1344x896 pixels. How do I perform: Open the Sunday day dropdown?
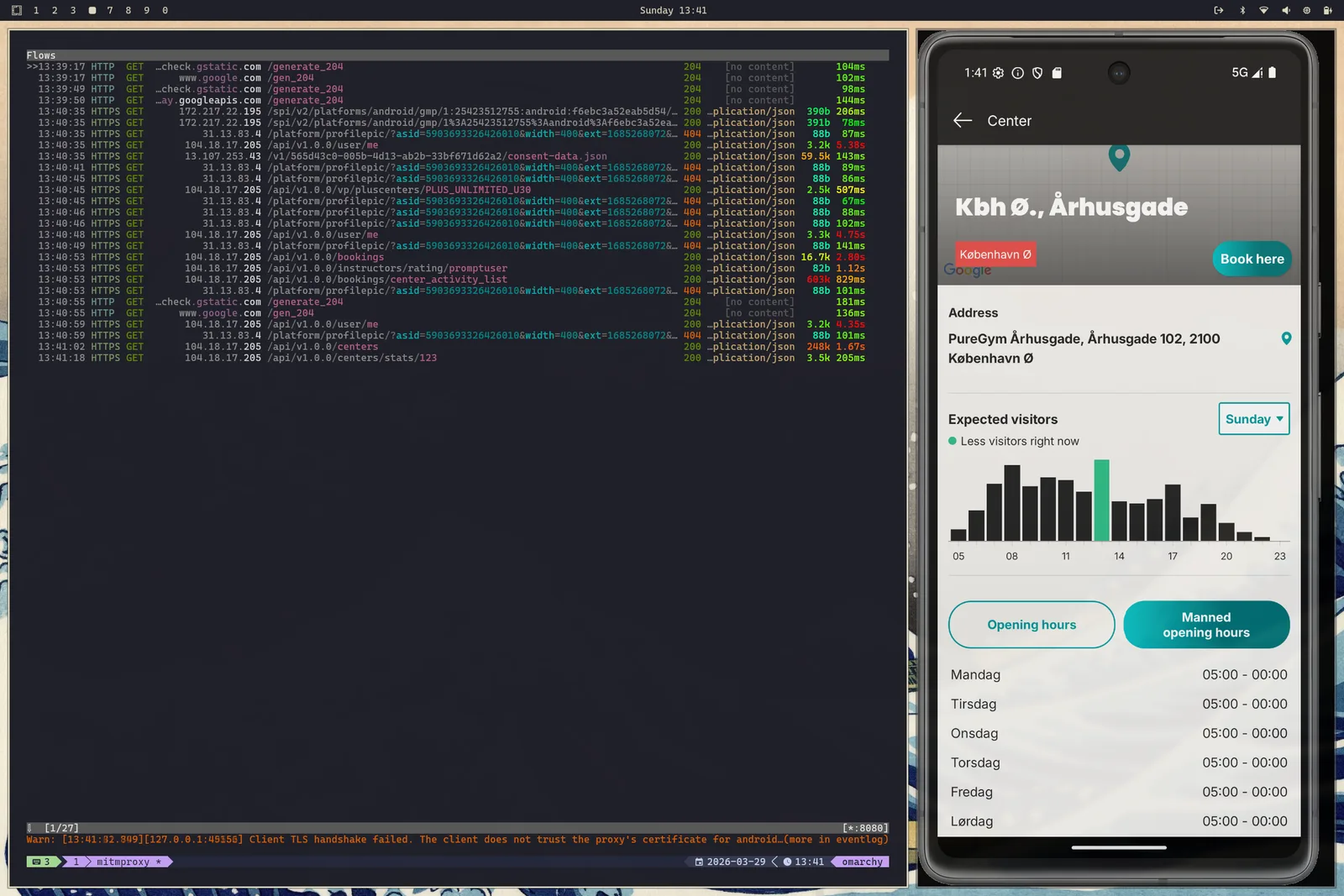[x=1253, y=419]
